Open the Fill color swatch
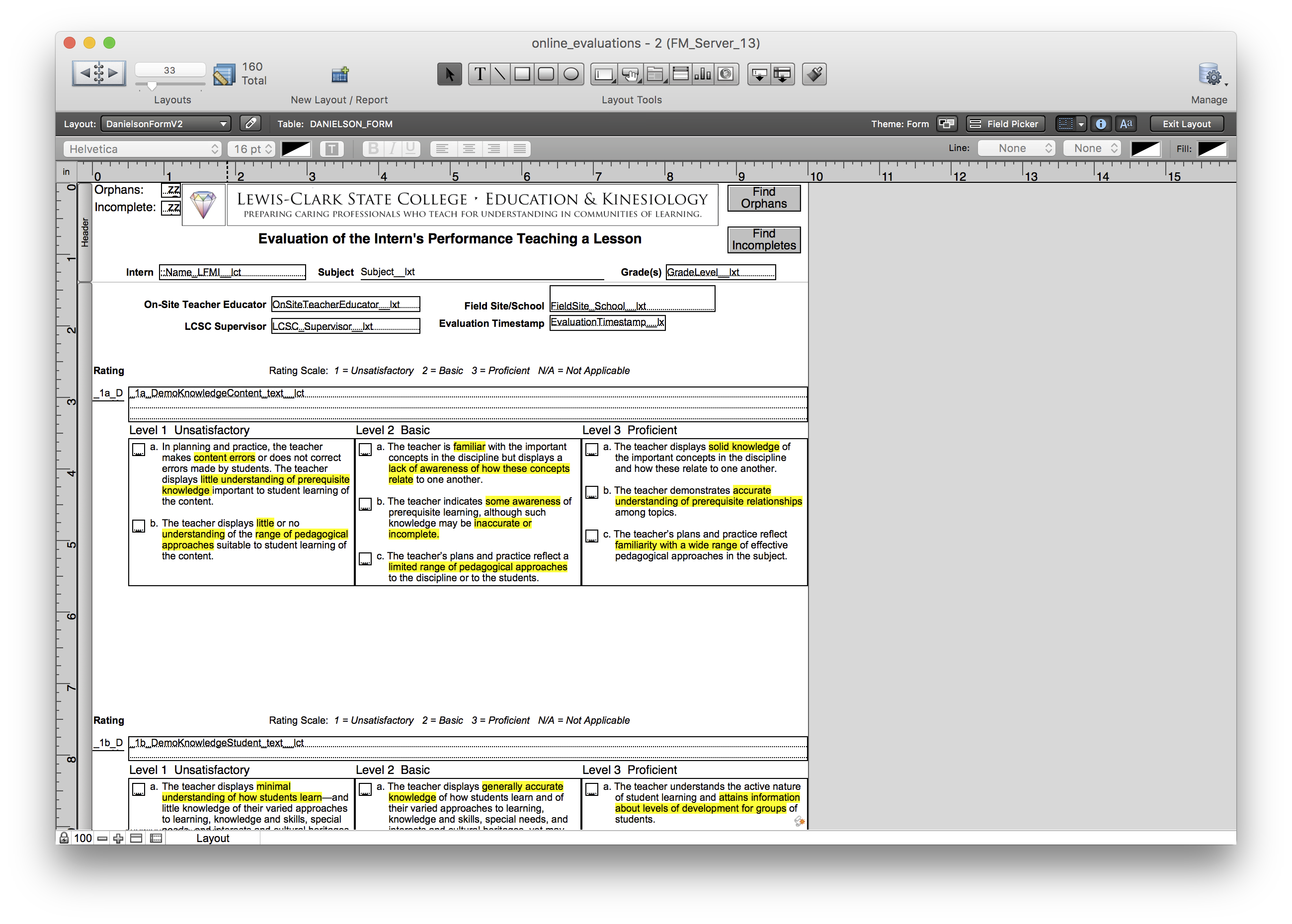Viewport: 1292px width, 924px height. 1212,149
